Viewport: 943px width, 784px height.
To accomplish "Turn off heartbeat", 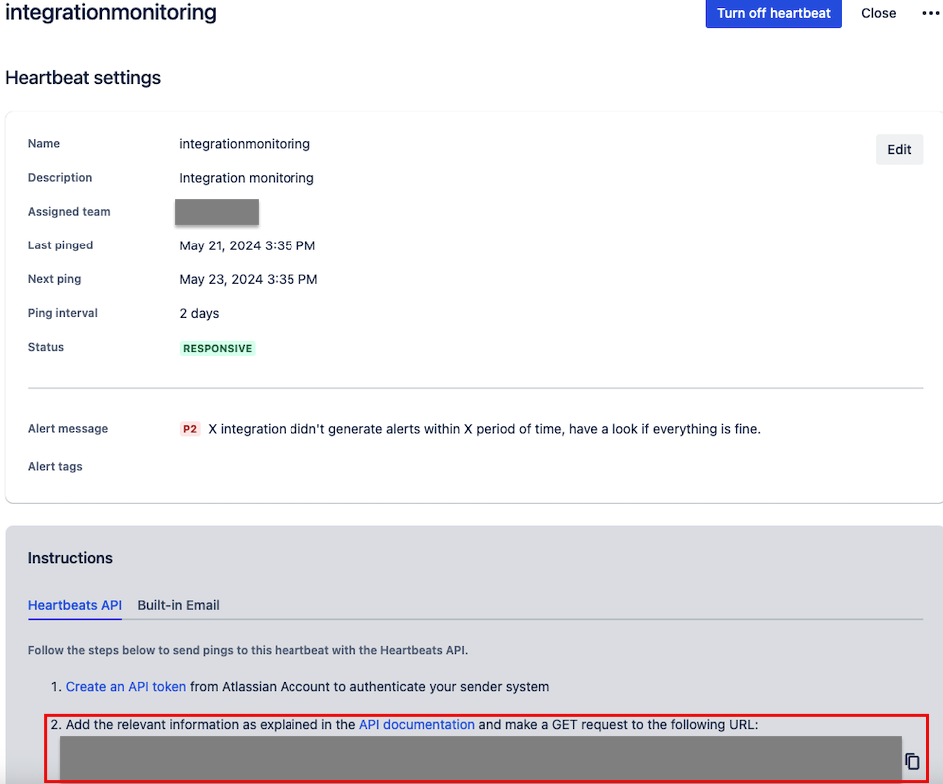I will 773,13.
